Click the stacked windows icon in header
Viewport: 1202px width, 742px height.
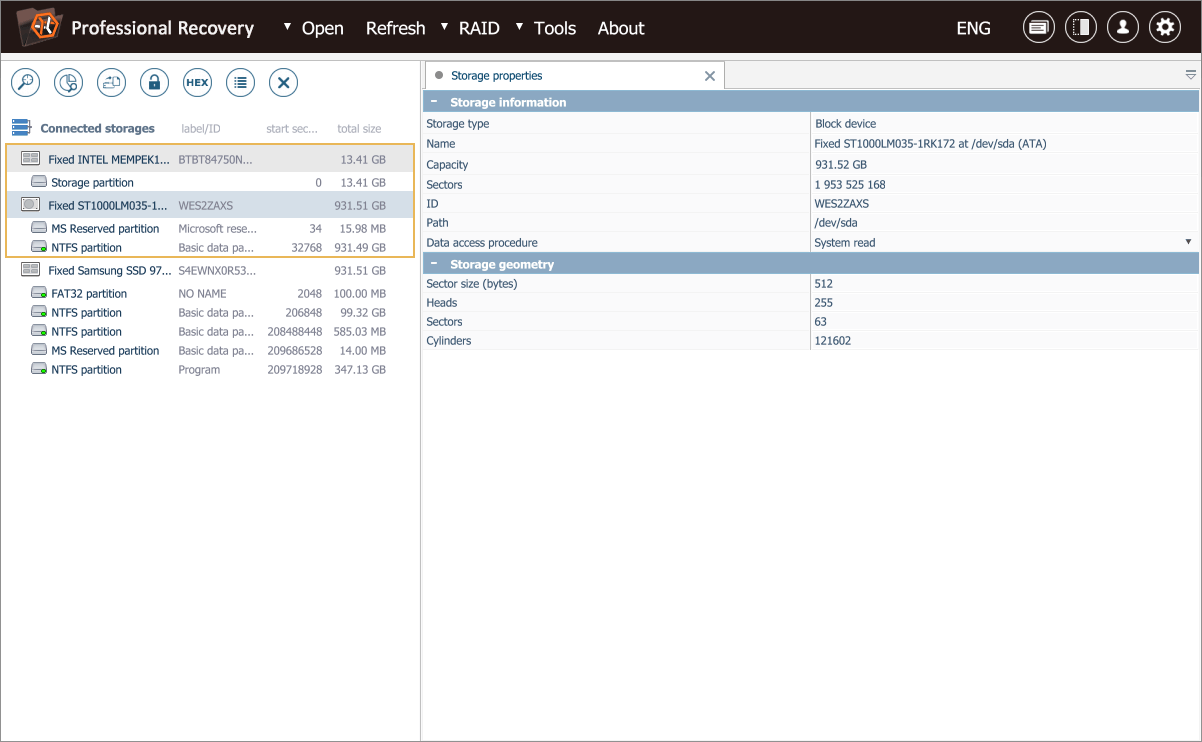click(1038, 28)
